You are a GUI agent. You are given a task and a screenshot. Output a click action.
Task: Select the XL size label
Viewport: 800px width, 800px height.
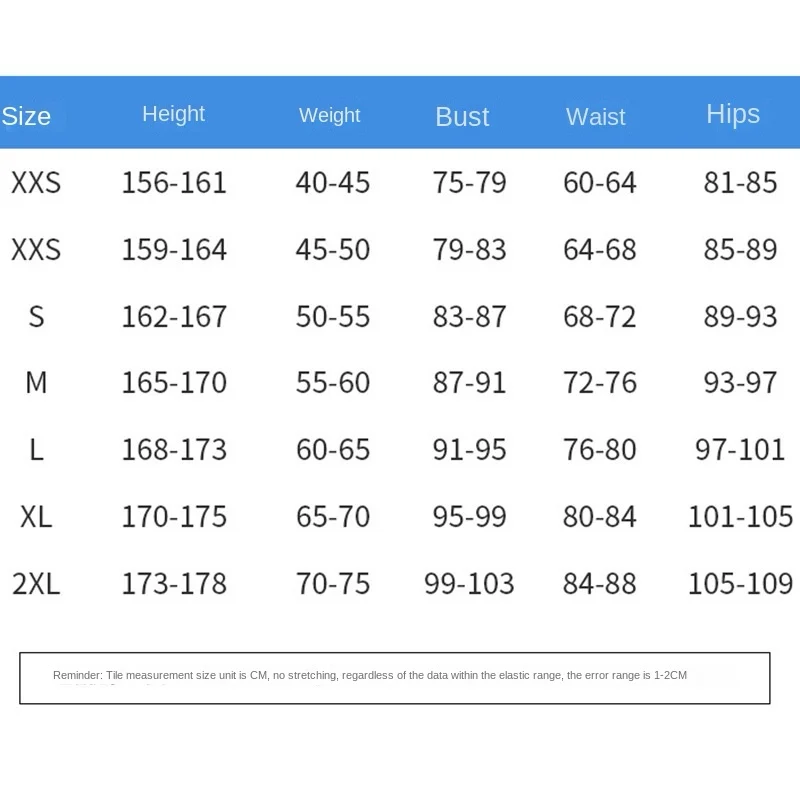36,516
